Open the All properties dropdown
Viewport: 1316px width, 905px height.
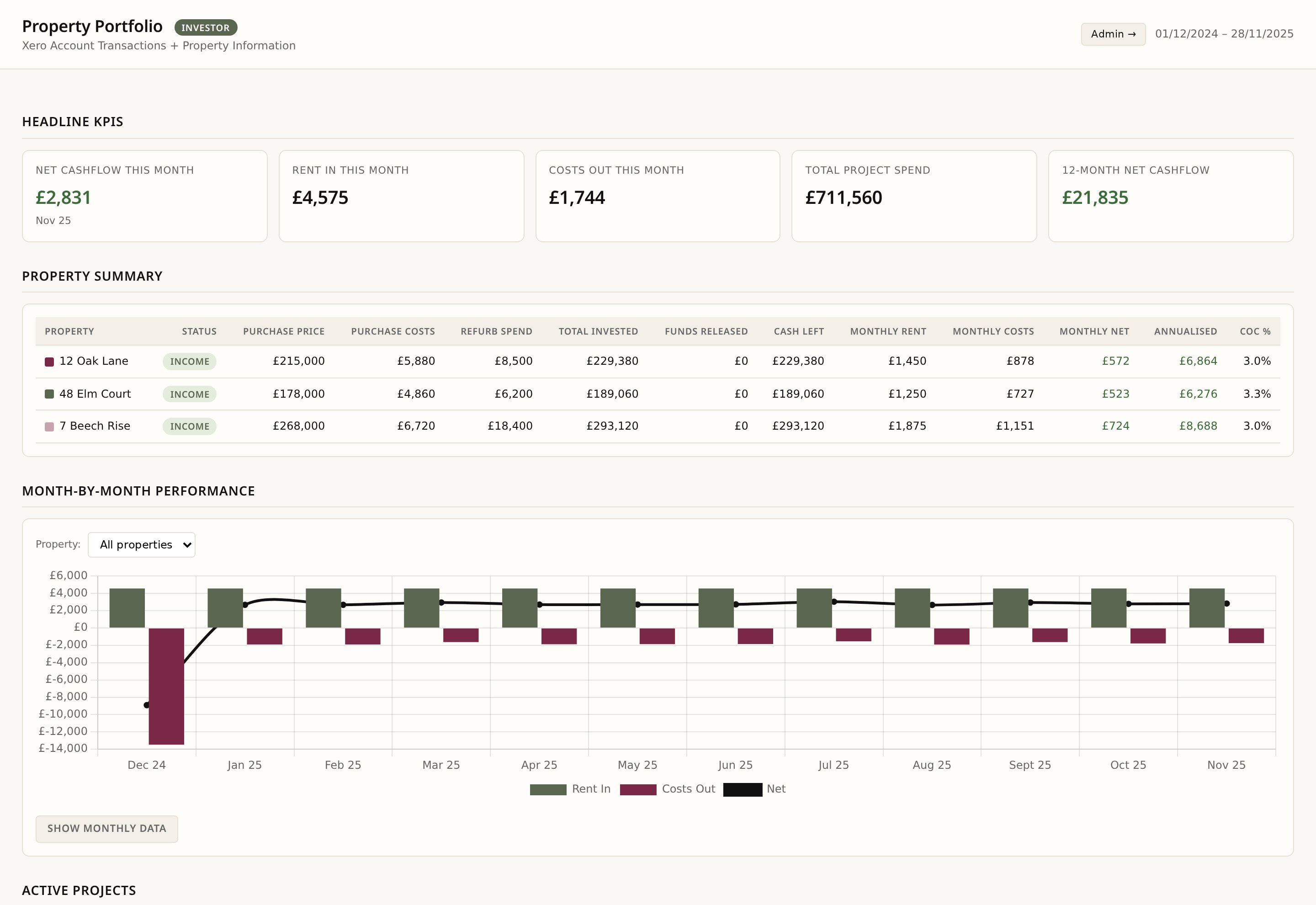coord(142,544)
